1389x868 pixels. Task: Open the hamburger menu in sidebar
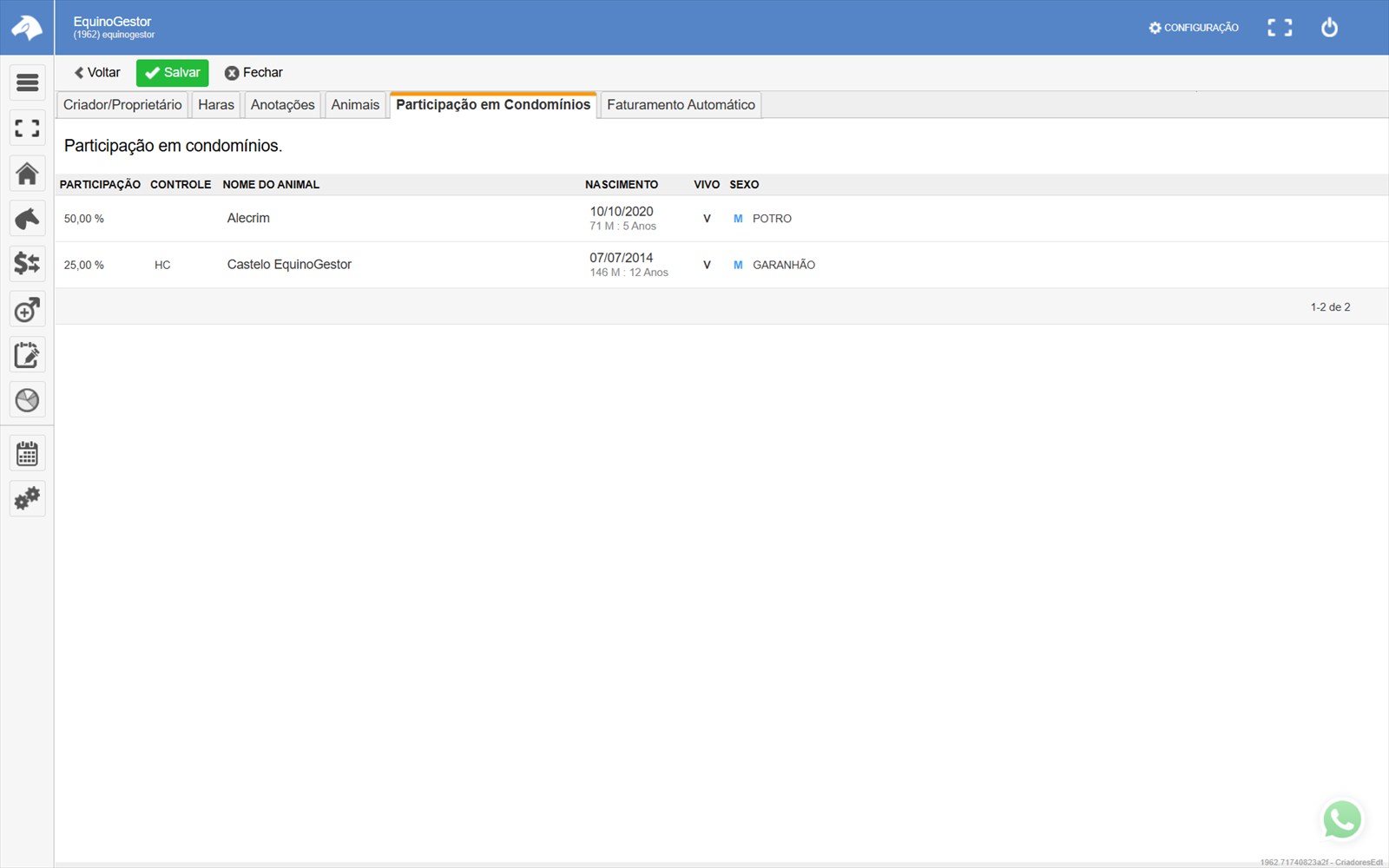point(27,82)
